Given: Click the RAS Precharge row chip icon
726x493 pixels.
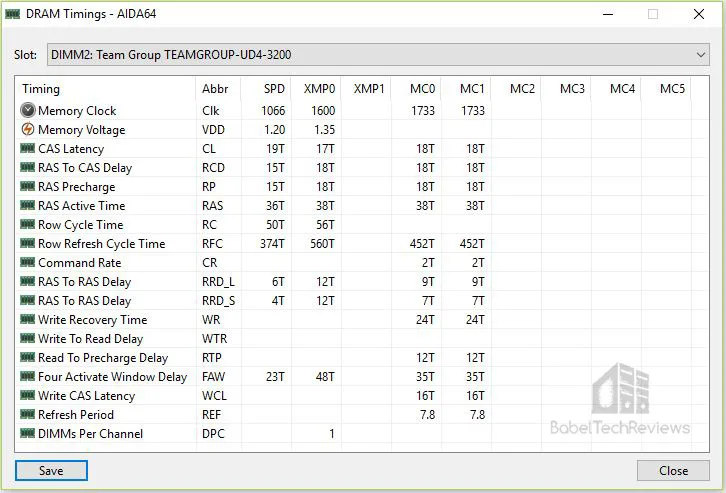Looking at the screenshot, I should click(x=28, y=186).
